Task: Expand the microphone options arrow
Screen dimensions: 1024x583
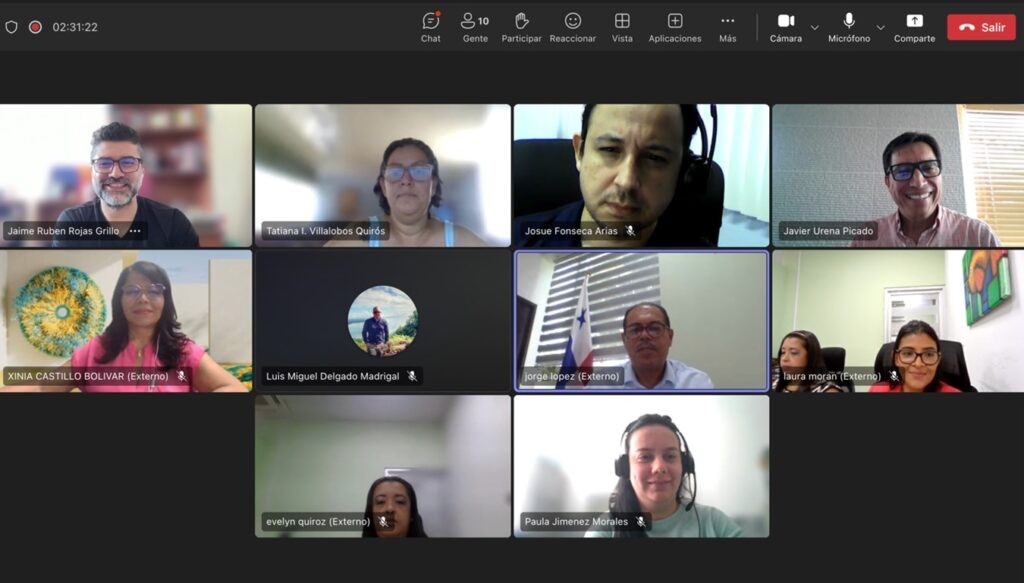Action: 880,27
